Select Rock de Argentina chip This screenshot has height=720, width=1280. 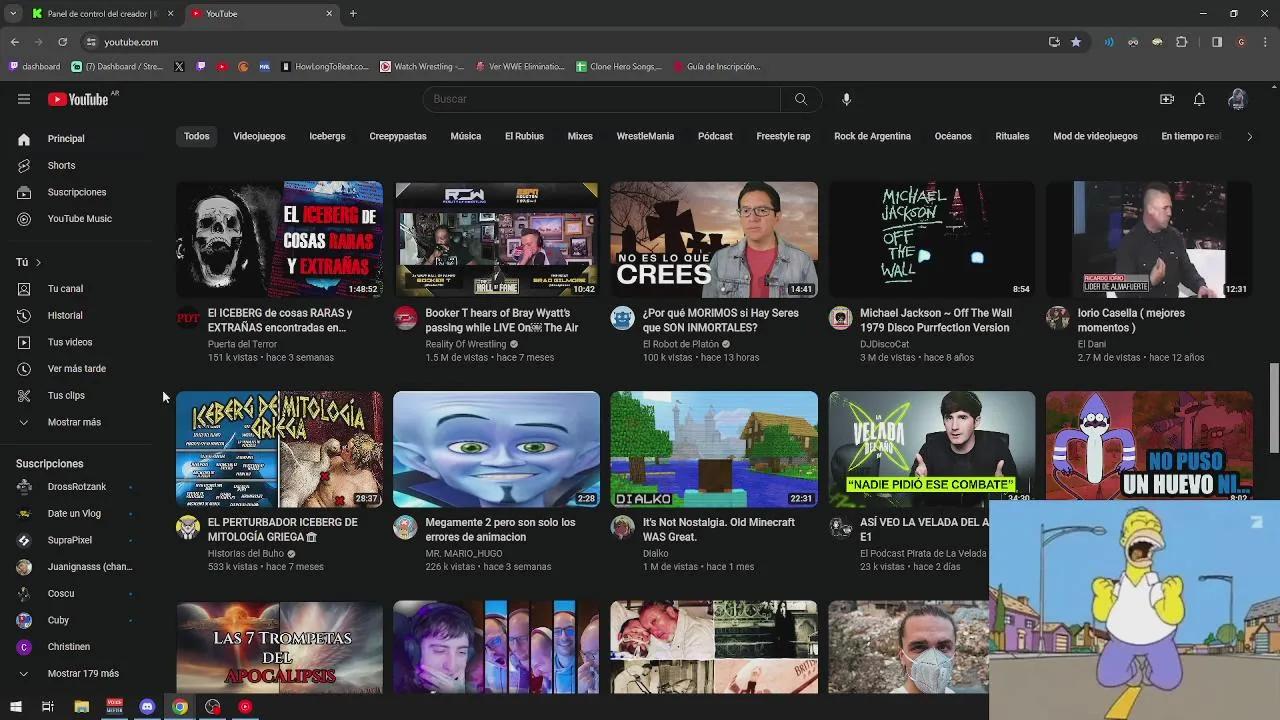(872, 136)
